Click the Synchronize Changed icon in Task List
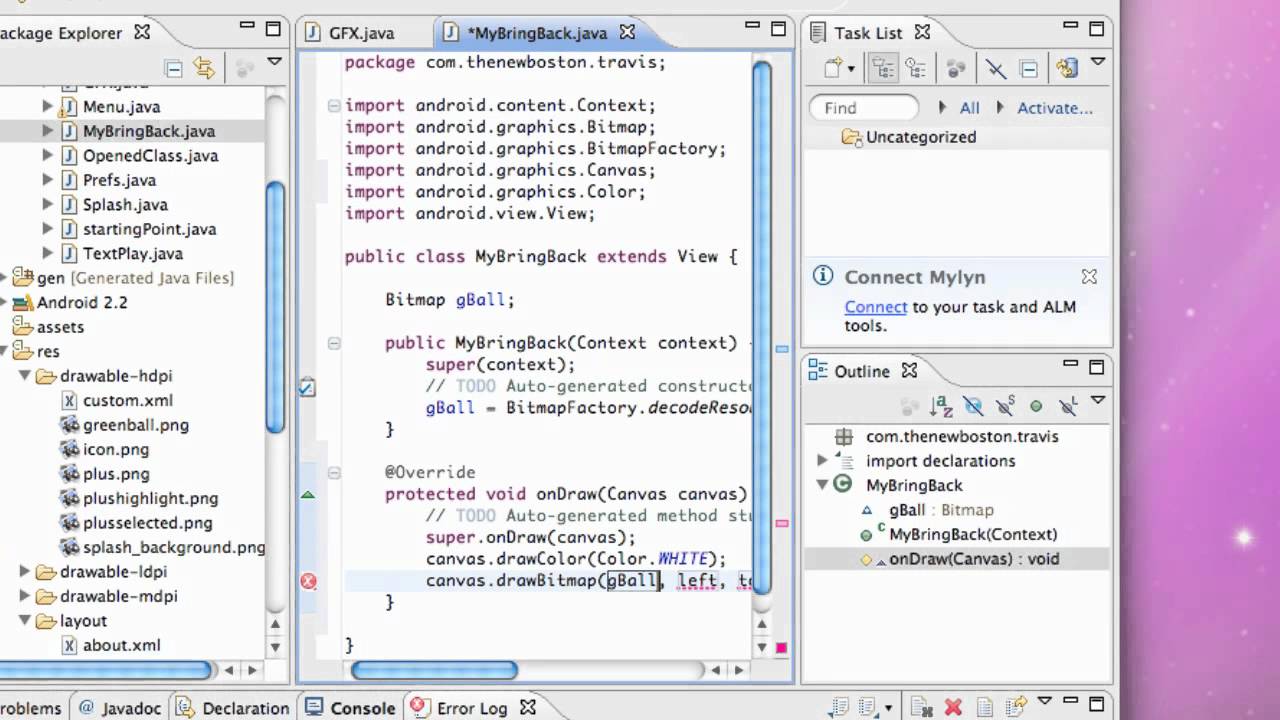Screen dimensions: 1280x720 pyautogui.click(x=957, y=68)
